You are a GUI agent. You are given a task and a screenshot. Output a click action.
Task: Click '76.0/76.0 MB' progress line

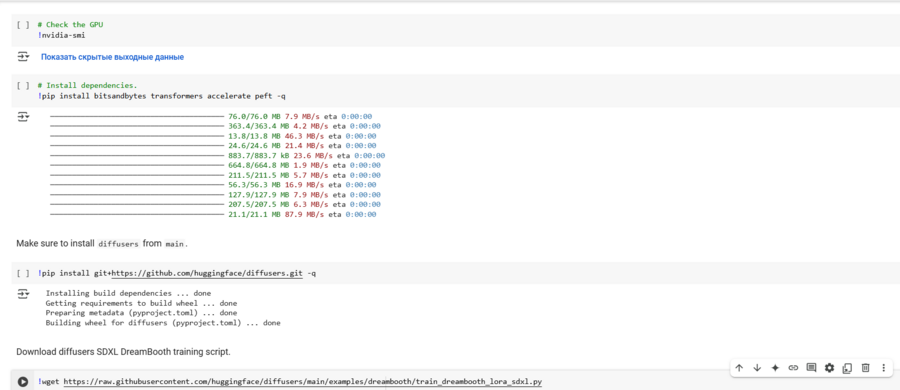211,116
